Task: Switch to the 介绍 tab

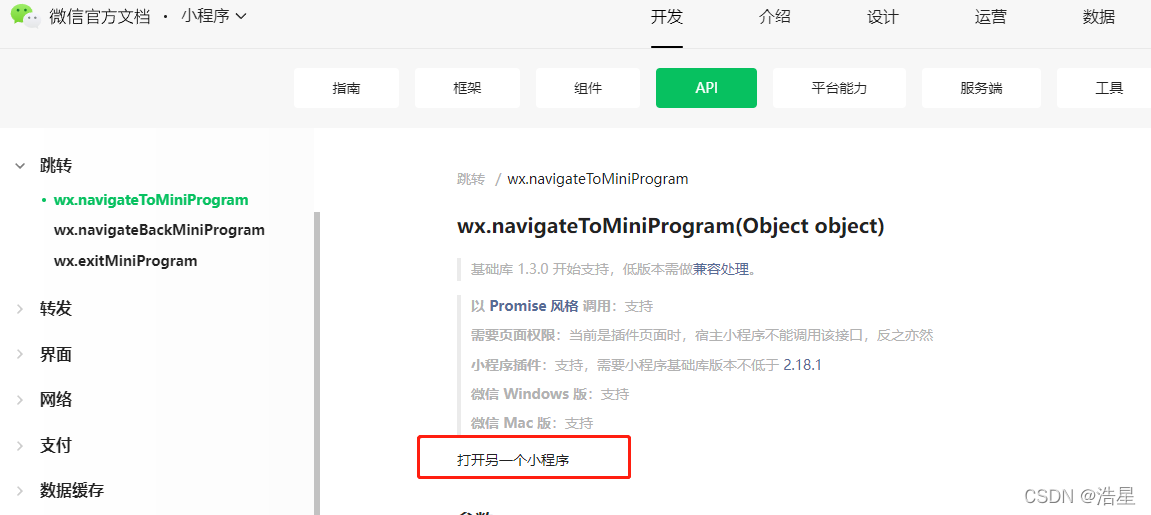Action: tap(774, 17)
